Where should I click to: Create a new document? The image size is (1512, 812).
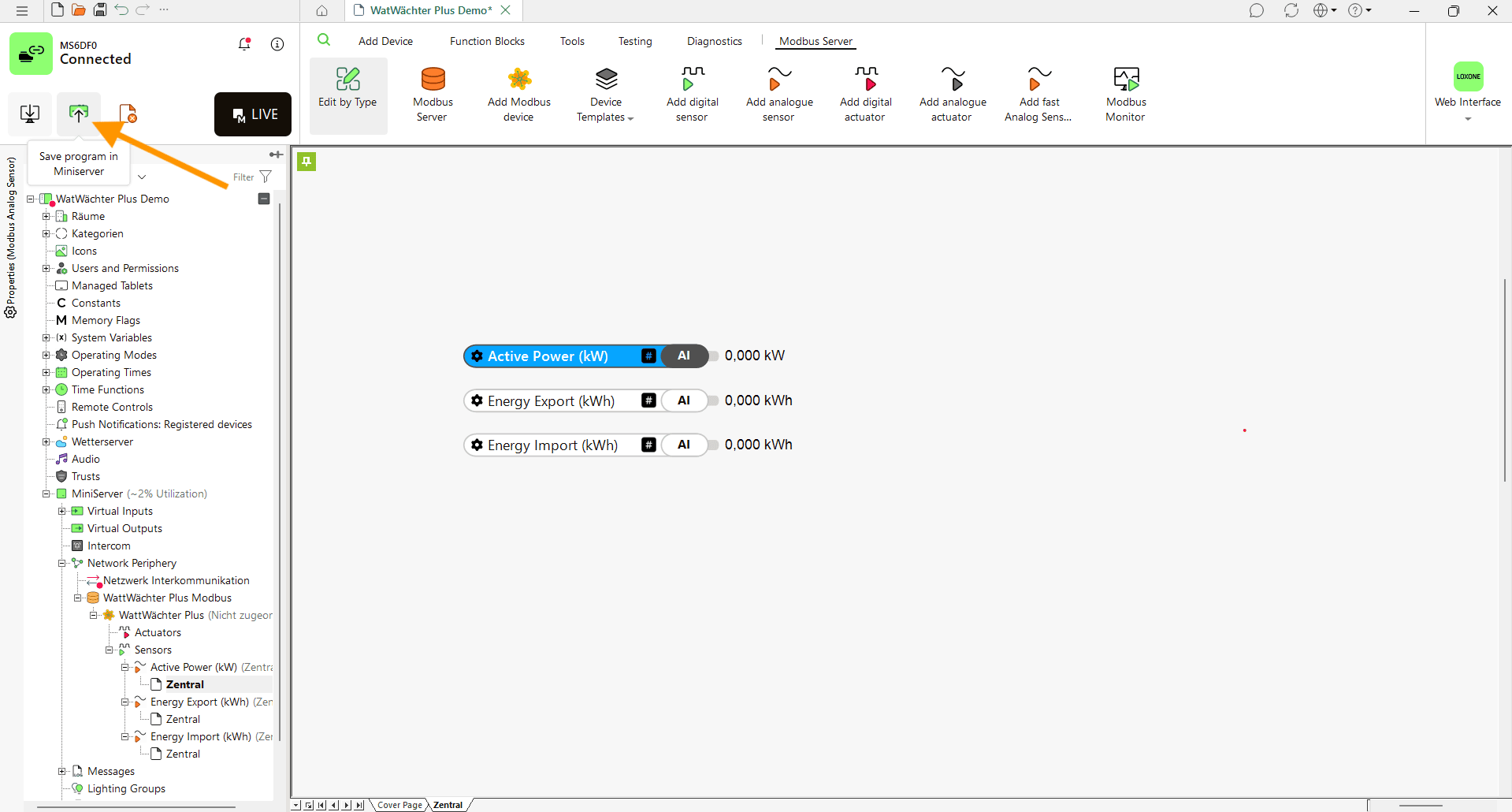pyautogui.click(x=58, y=10)
